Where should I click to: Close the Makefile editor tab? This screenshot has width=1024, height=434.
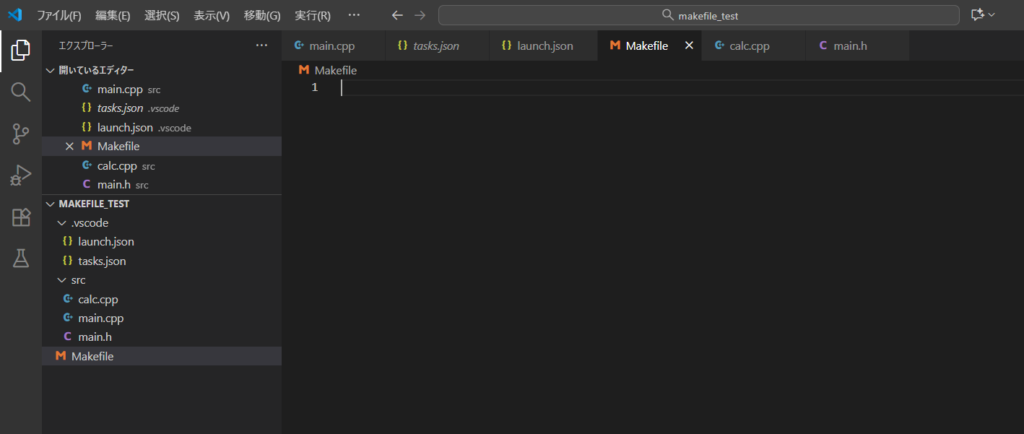pos(688,46)
